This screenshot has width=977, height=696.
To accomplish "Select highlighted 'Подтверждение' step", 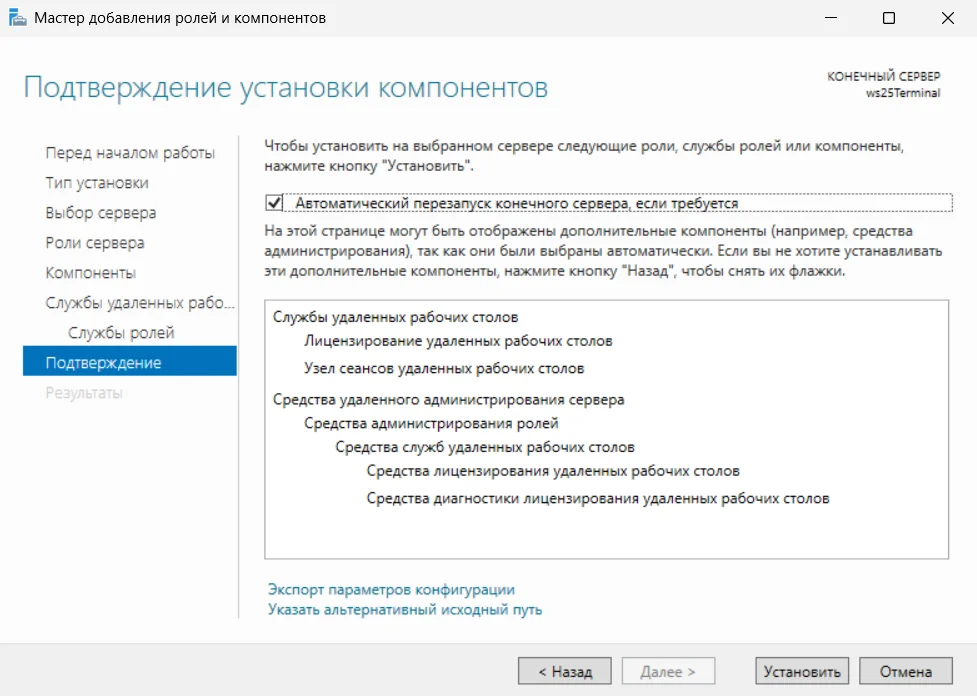I will (x=130, y=361).
